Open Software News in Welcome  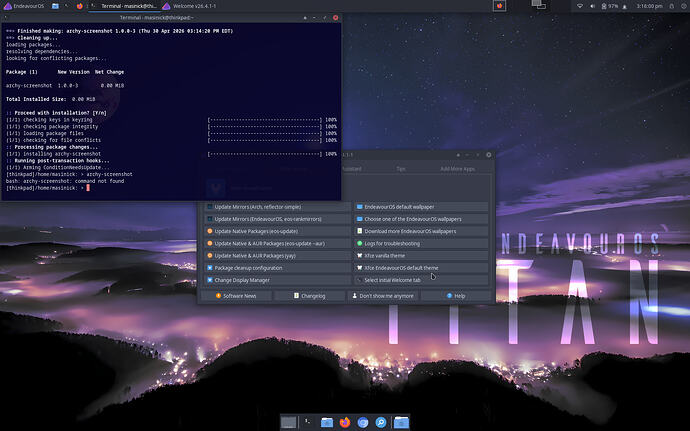[236, 296]
